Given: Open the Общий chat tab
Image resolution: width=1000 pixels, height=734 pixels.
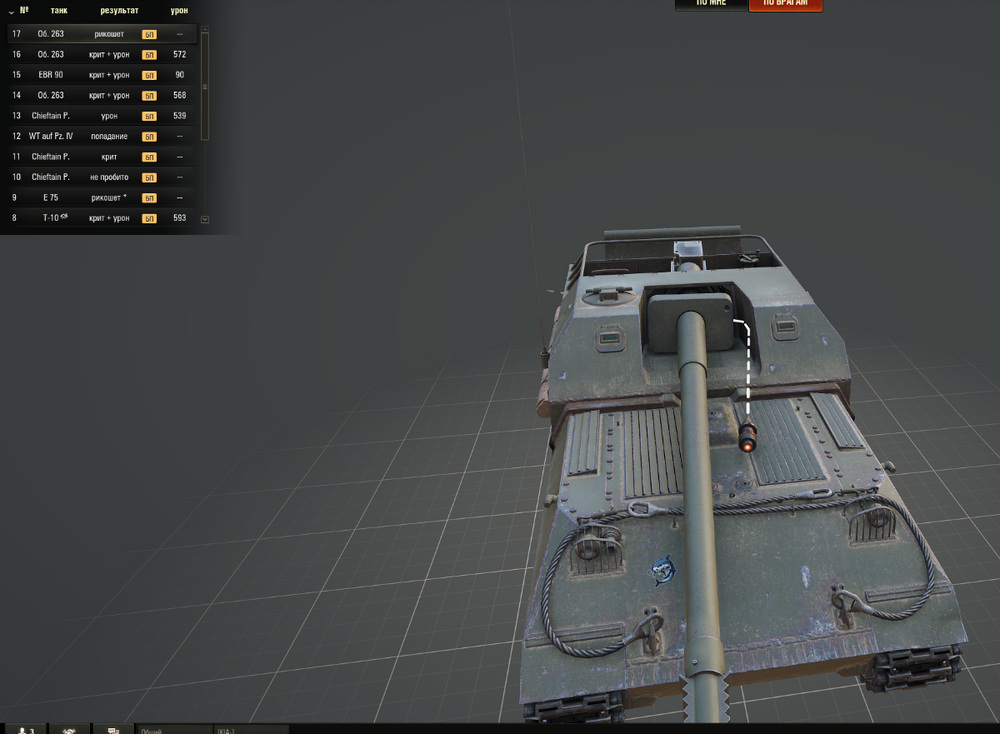Looking at the screenshot, I should pyautogui.click(x=175, y=730).
